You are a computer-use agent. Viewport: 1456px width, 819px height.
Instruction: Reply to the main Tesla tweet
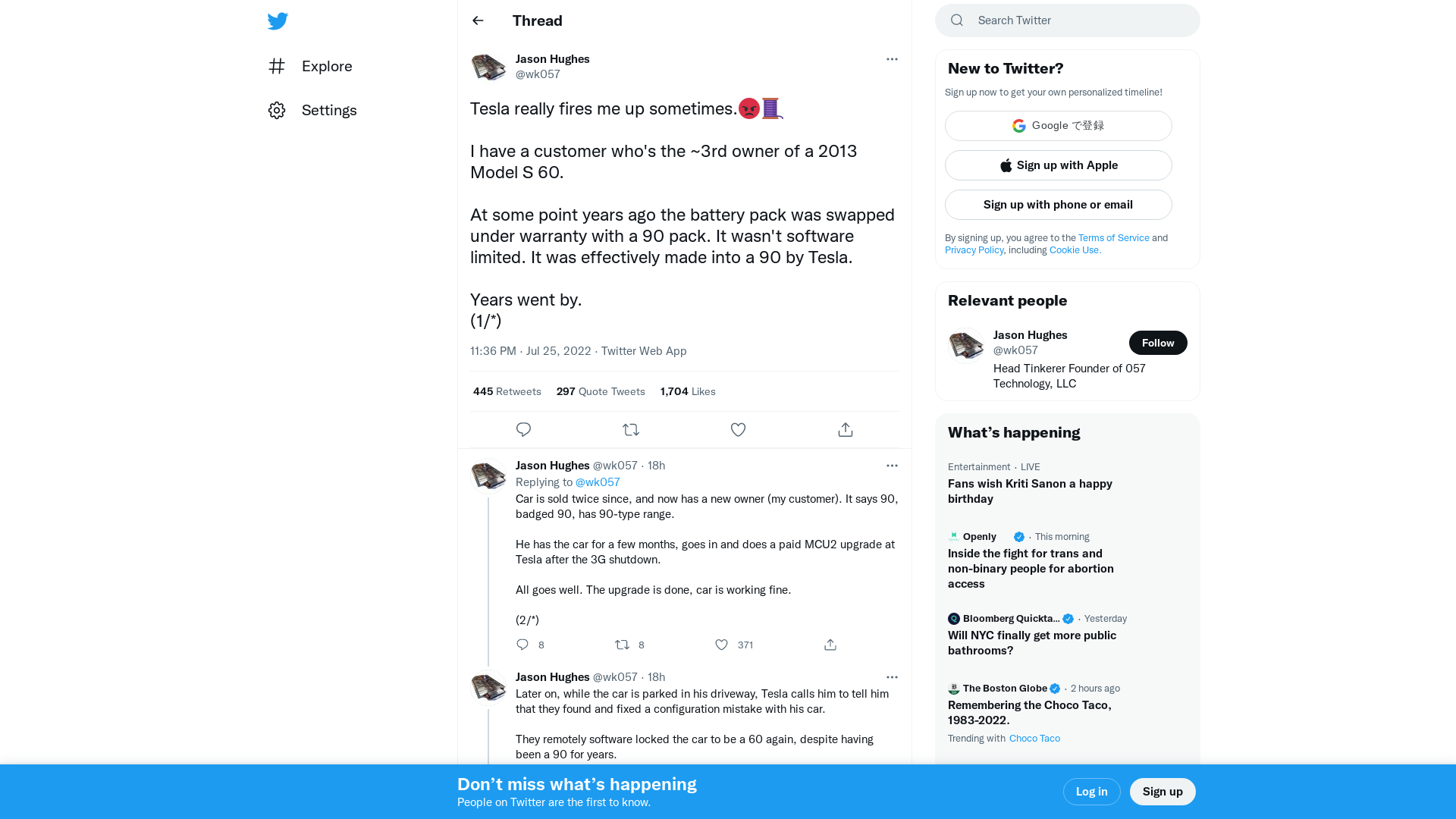(x=523, y=430)
